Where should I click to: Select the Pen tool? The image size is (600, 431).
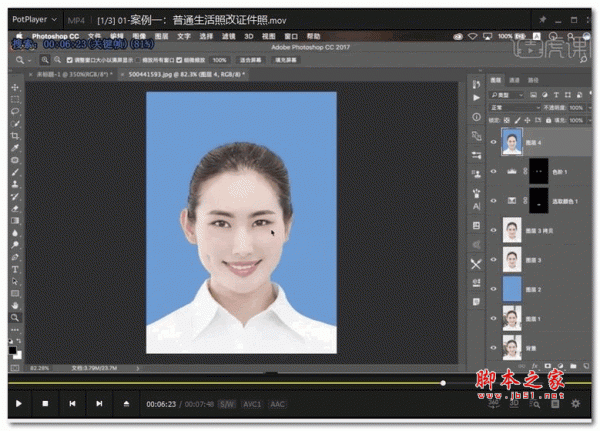click(15, 257)
